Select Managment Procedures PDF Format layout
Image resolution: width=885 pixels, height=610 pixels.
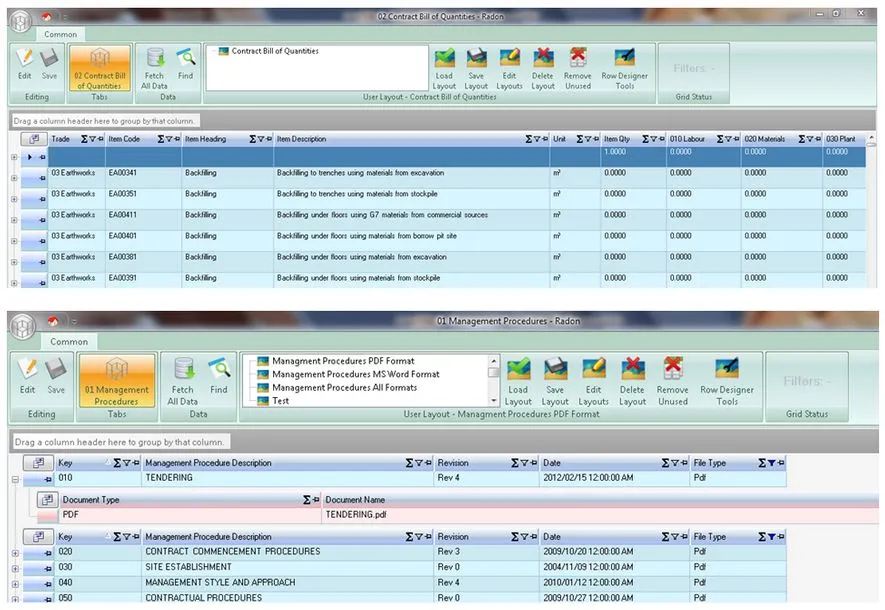click(x=343, y=361)
